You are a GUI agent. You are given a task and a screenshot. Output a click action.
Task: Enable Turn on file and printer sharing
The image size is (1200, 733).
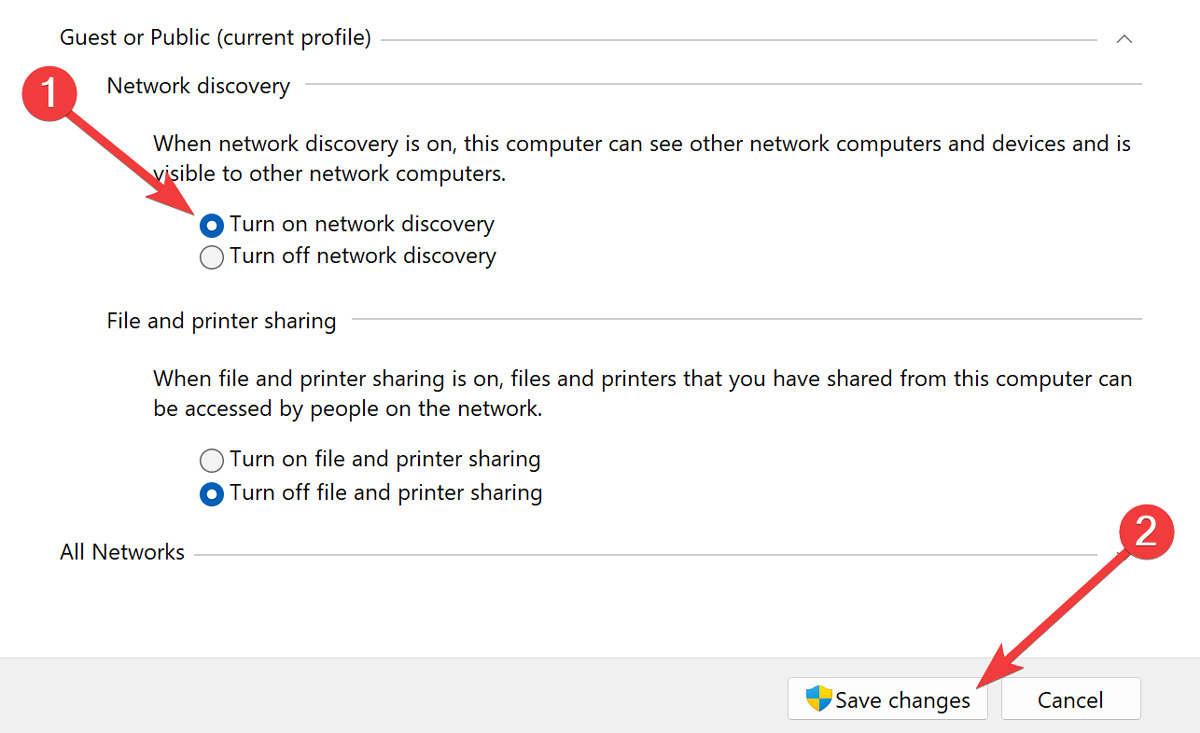click(x=211, y=460)
